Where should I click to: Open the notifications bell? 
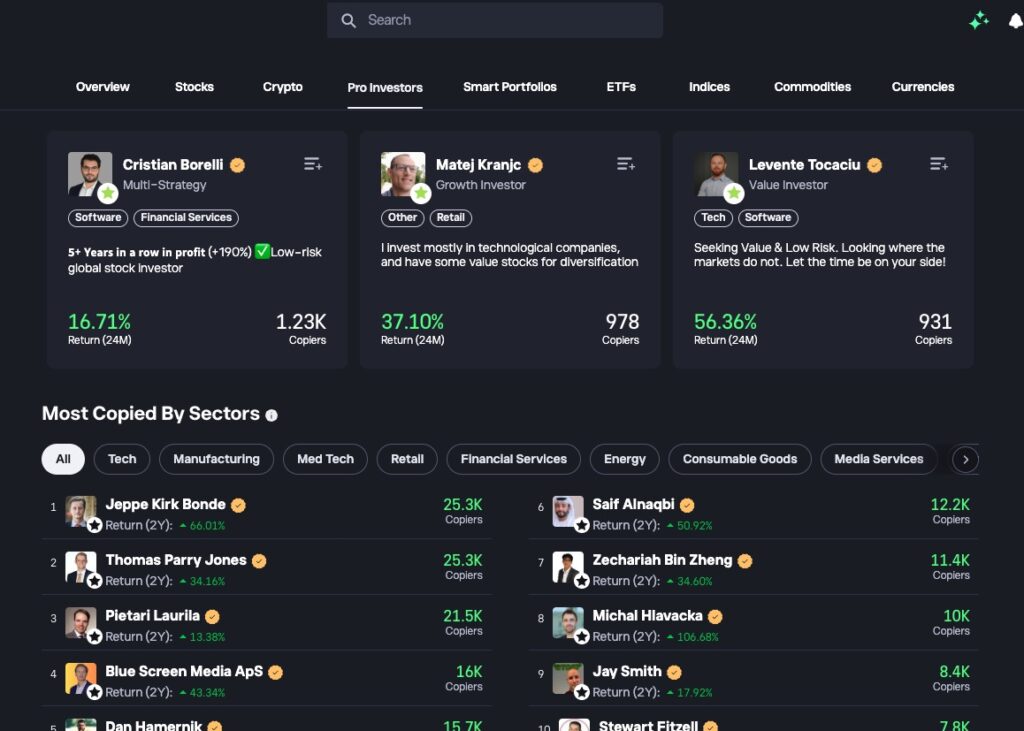tap(1016, 21)
